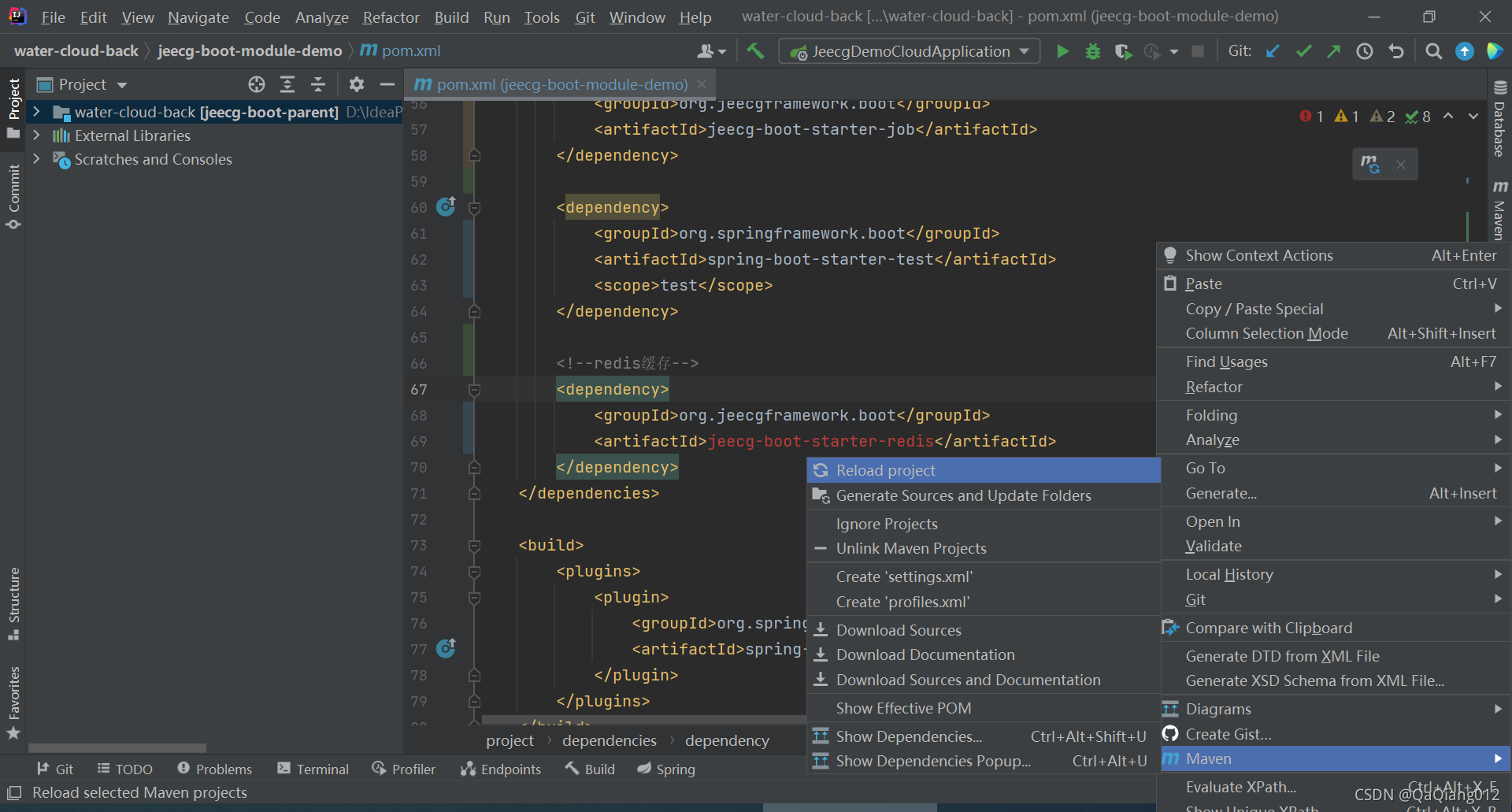This screenshot has height=812, width=1512.
Task: Go to previous highlighted error arrow
Action: (1448, 117)
